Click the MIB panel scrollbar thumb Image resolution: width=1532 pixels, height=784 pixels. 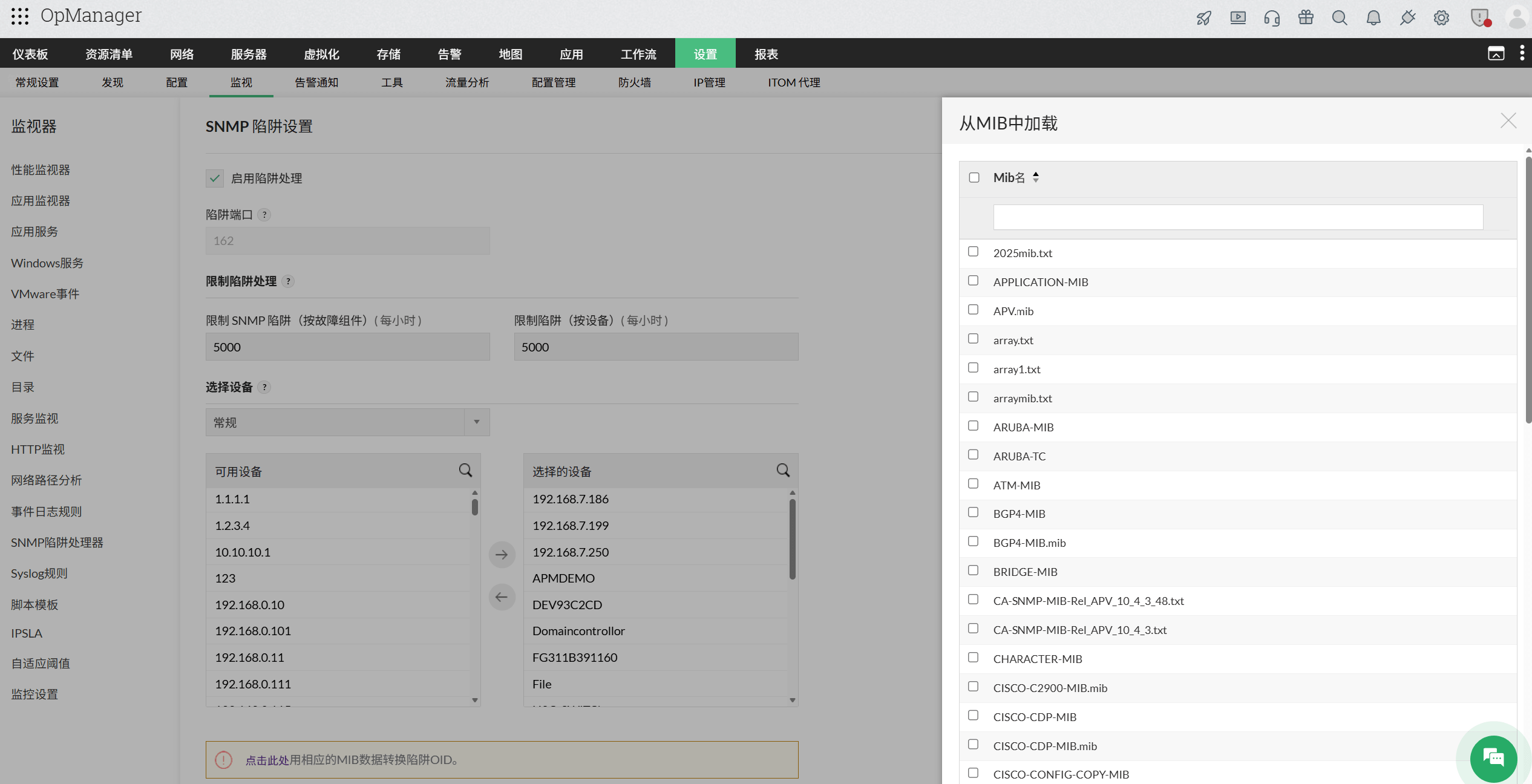[1528, 290]
